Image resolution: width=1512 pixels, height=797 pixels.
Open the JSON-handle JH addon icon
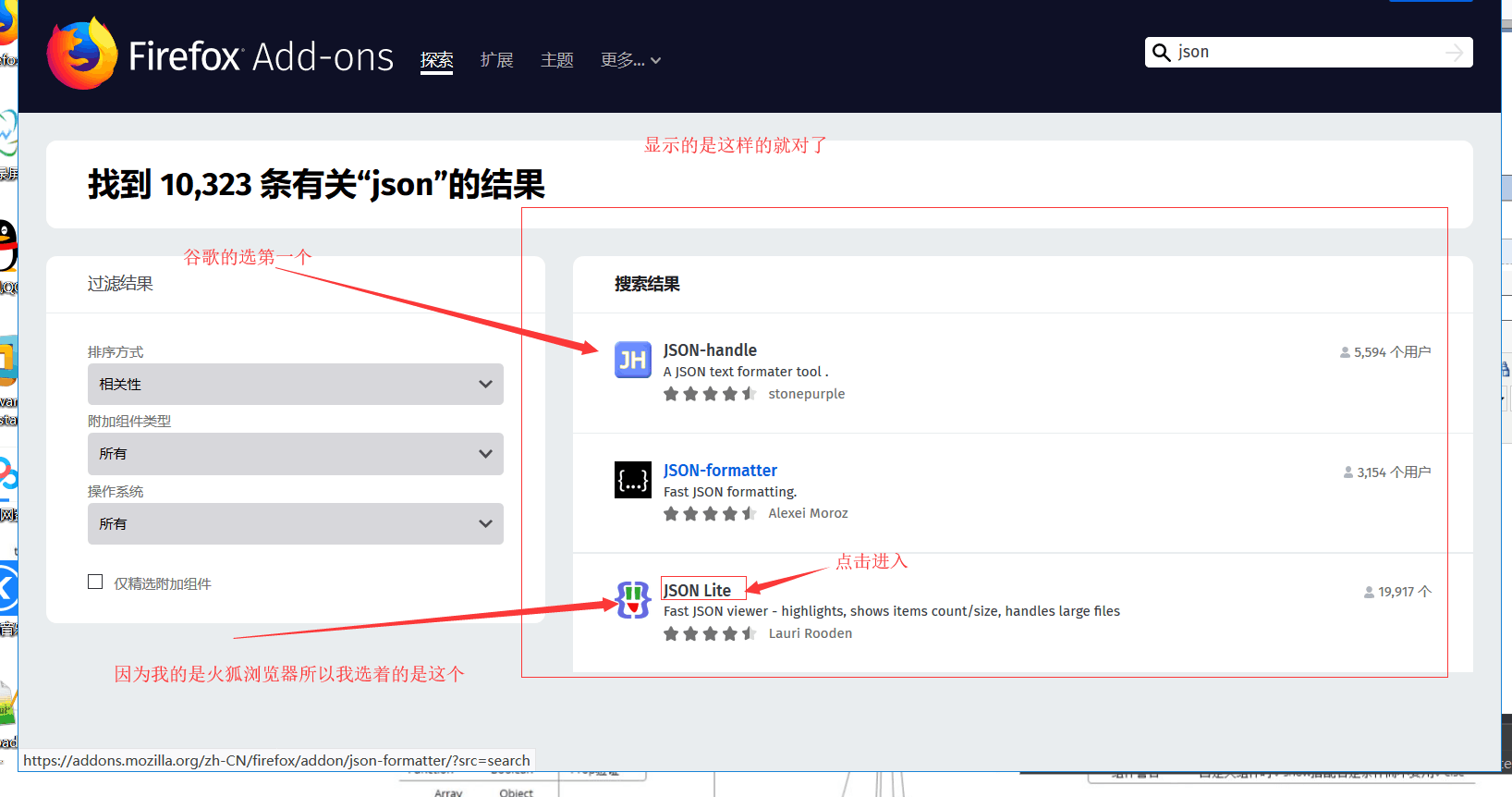633,360
